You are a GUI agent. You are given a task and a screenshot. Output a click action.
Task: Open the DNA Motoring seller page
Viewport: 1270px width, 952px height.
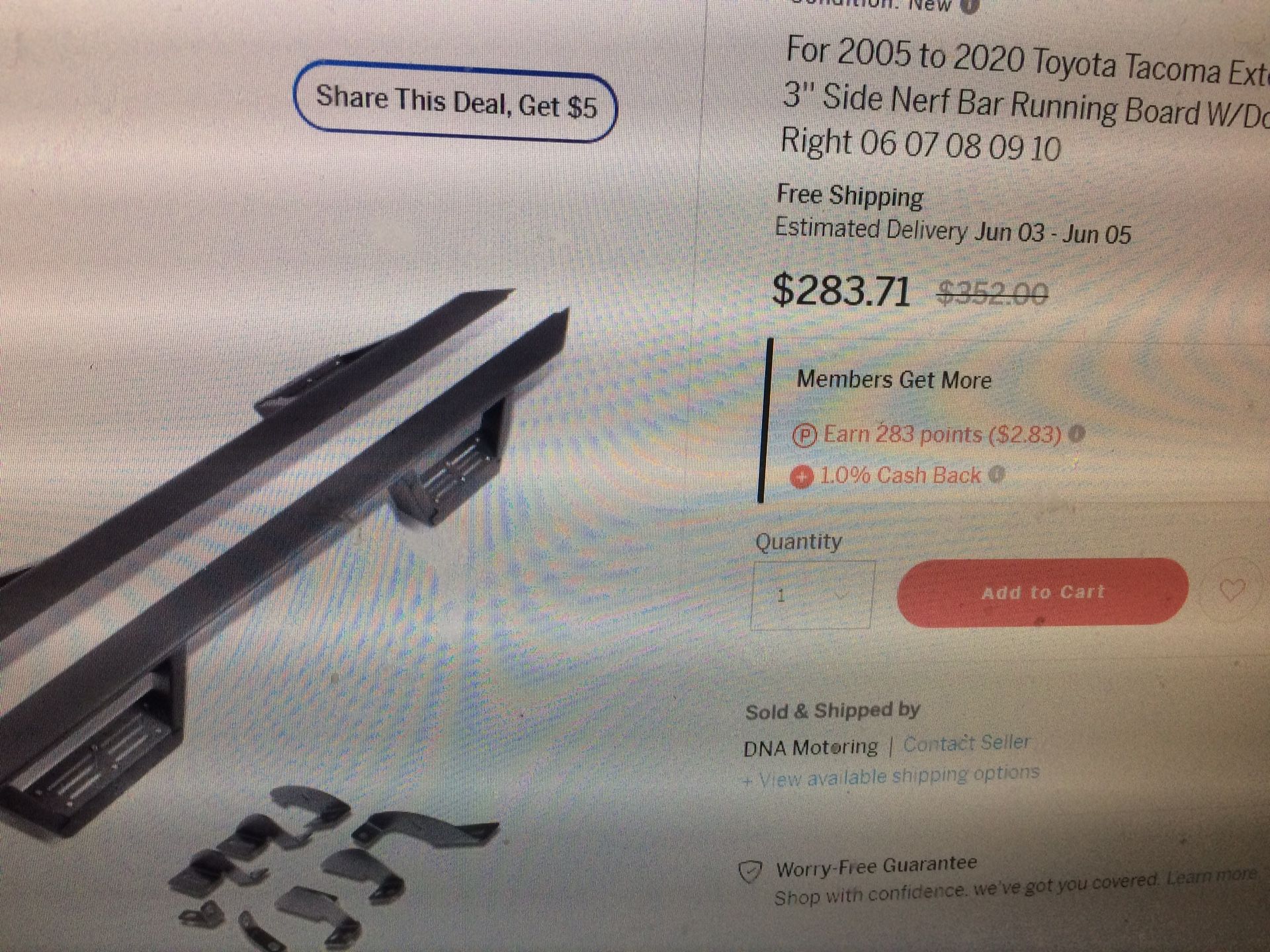810,748
